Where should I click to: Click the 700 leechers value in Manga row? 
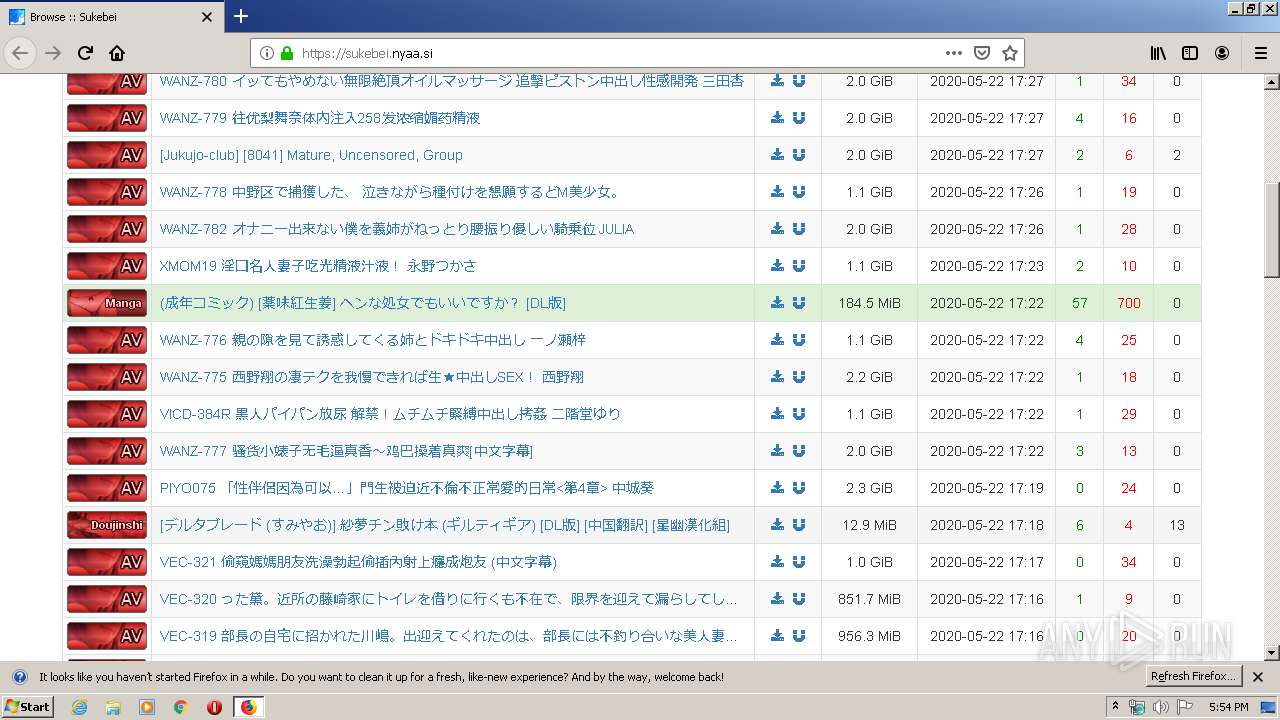1128,303
